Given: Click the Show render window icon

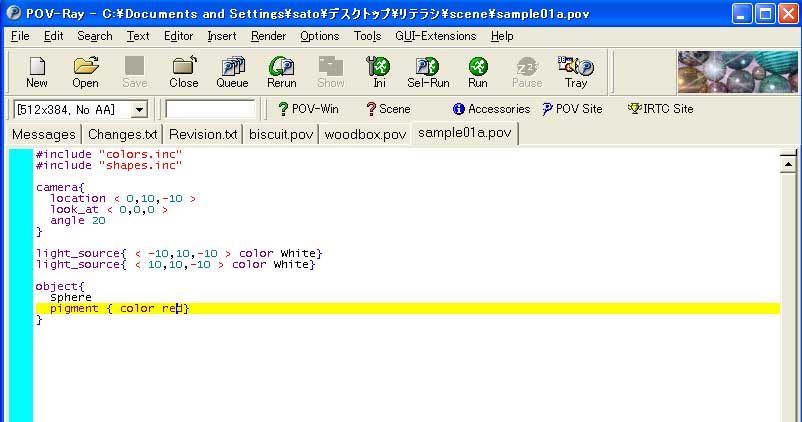Looking at the screenshot, I should 330,73.
